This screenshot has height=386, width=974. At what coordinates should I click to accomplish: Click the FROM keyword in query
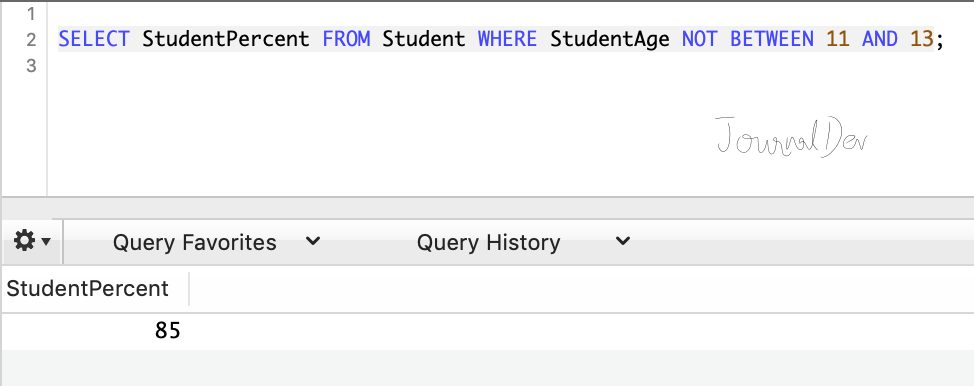point(346,39)
